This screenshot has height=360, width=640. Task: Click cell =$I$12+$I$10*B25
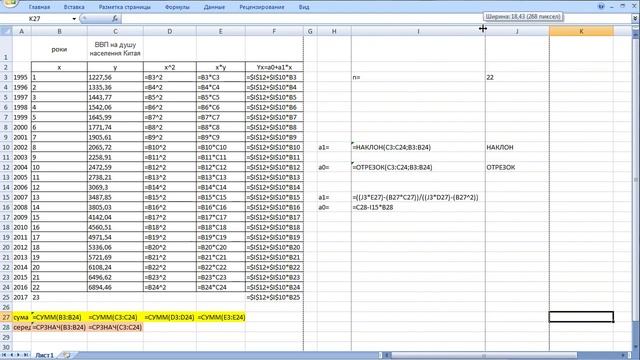click(x=274, y=297)
